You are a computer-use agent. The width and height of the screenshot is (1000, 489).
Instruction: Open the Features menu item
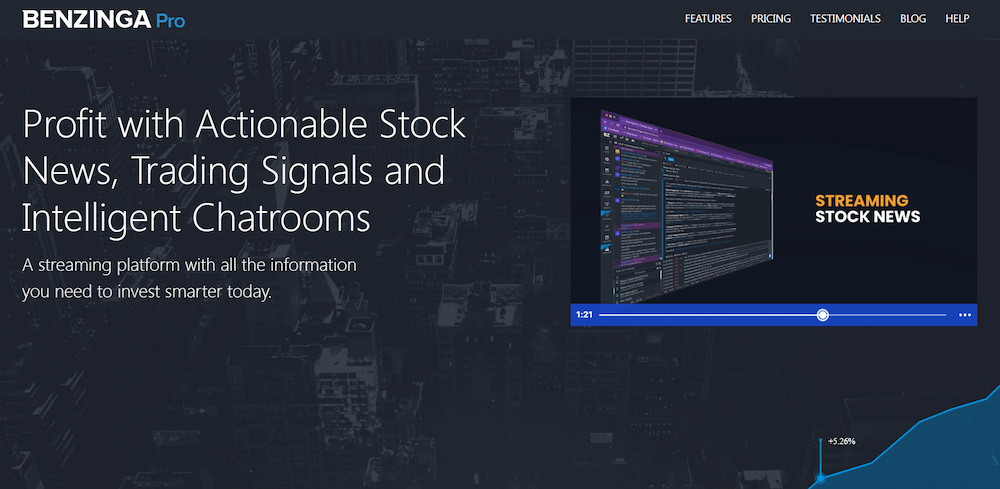pos(708,18)
